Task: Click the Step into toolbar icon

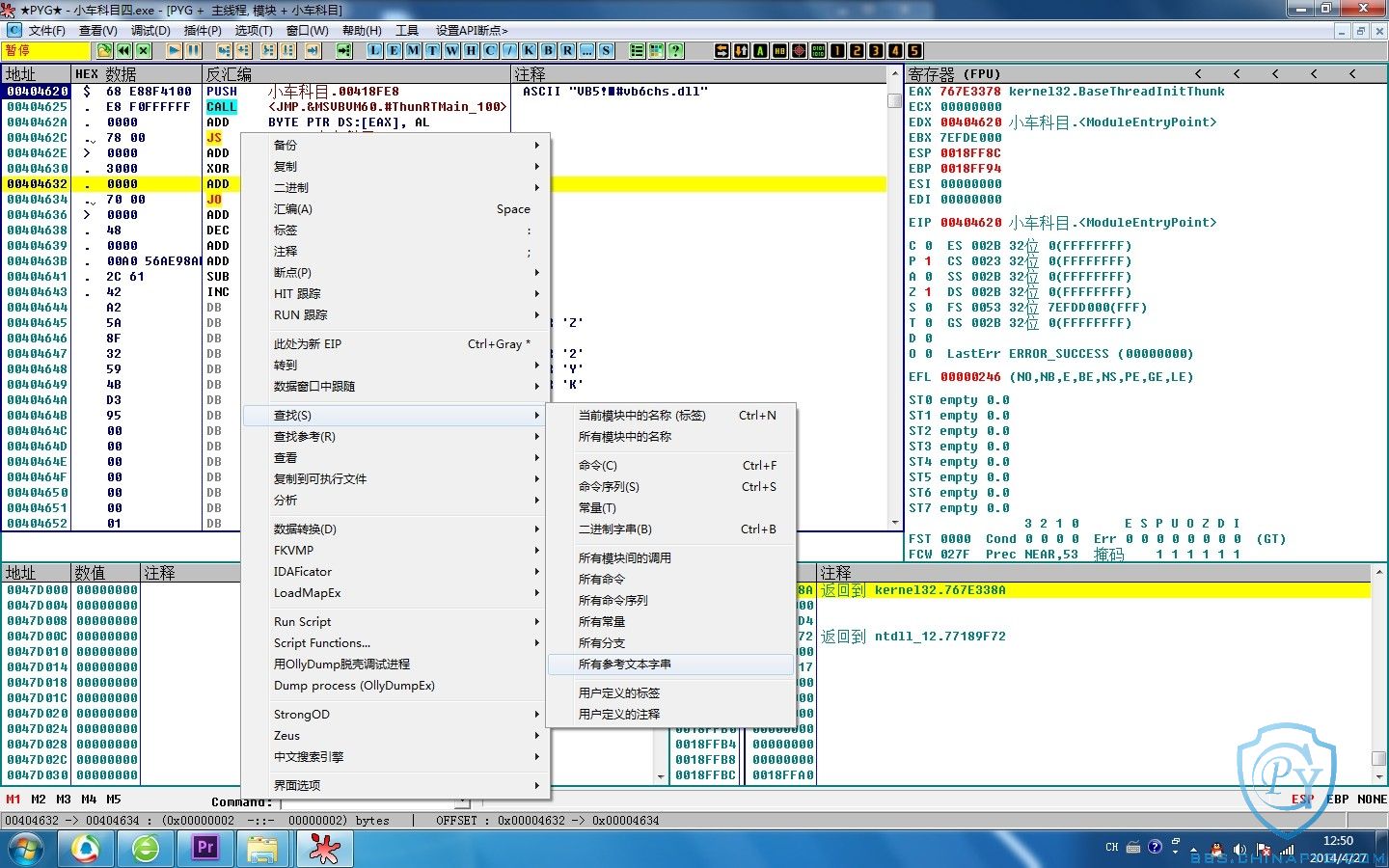Action: (224, 50)
